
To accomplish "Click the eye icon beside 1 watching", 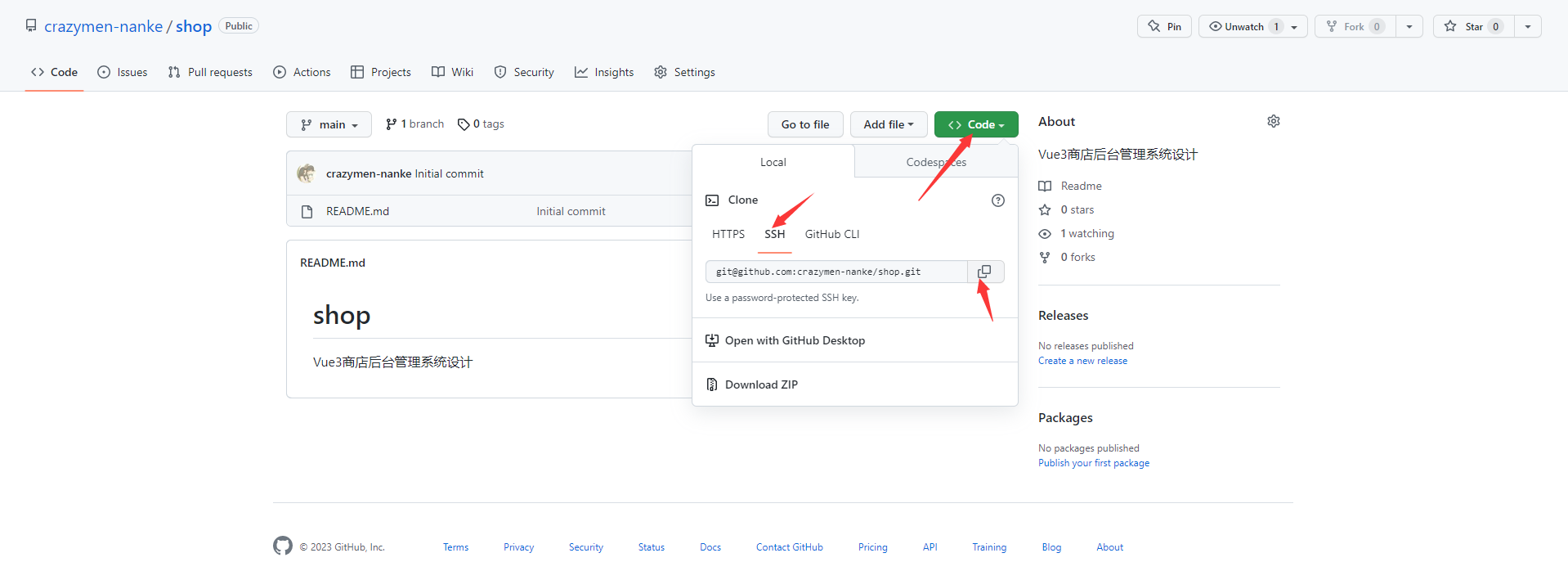I will click(x=1045, y=234).
